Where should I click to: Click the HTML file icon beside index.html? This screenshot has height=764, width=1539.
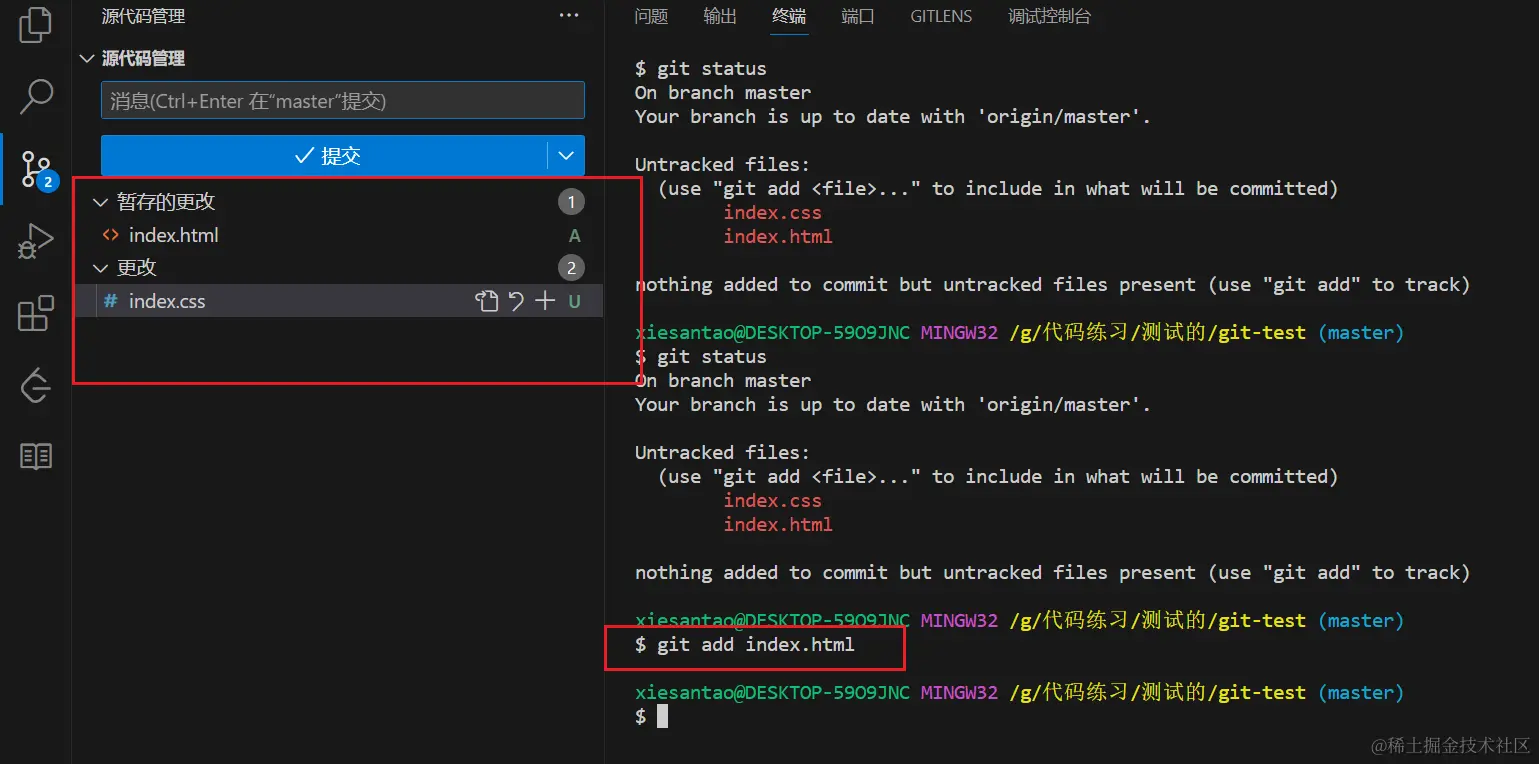111,235
